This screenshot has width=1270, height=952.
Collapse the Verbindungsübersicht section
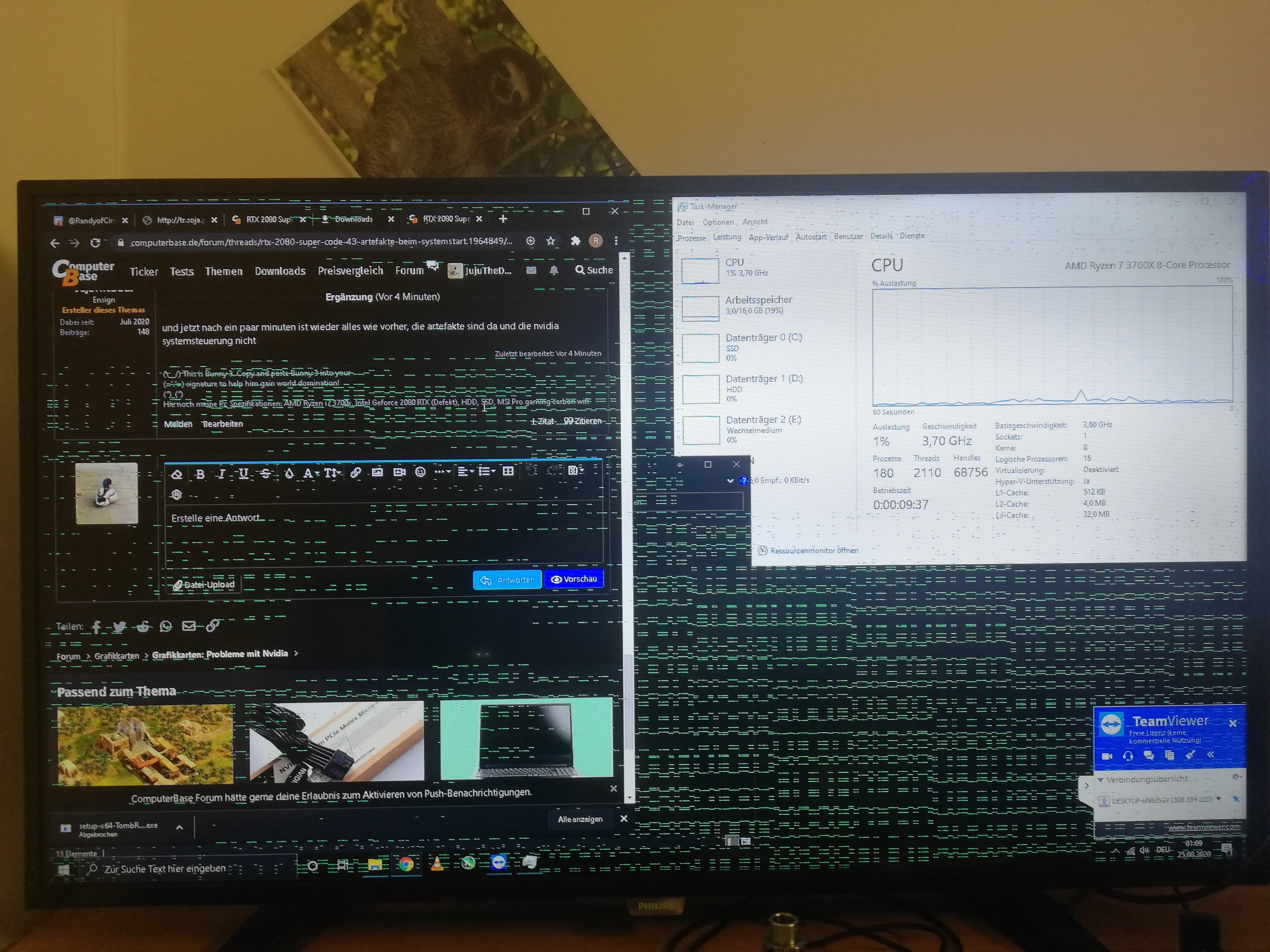(x=1101, y=780)
